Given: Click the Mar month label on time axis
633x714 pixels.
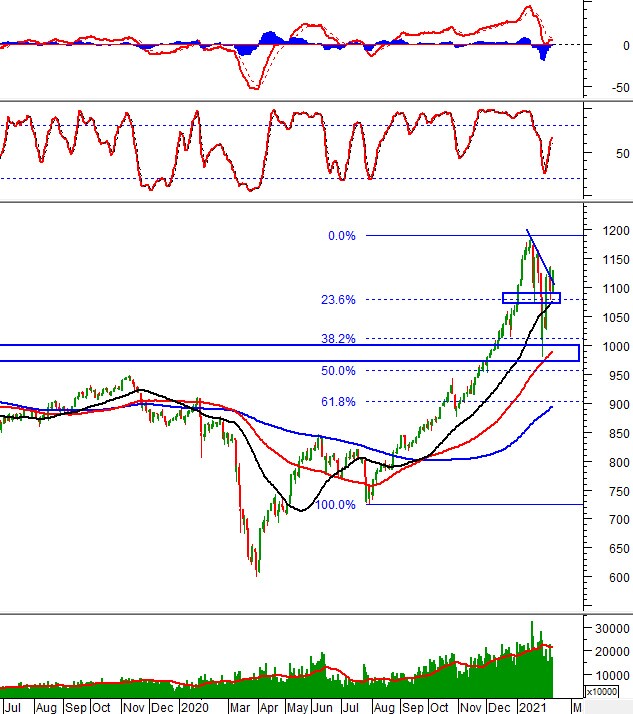Looking at the screenshot, I should coord(240,708).
